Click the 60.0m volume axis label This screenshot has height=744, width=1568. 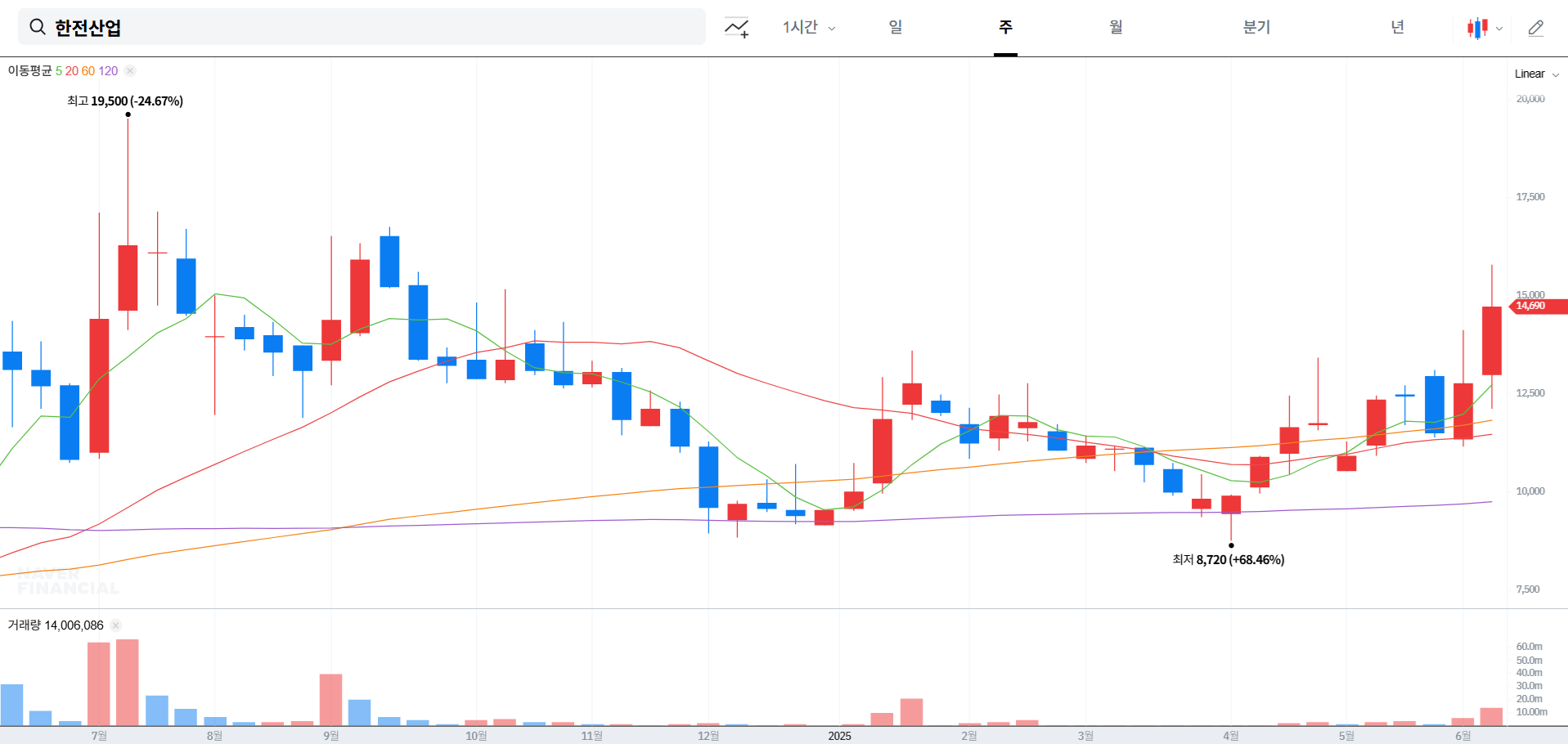[1530, 647]
